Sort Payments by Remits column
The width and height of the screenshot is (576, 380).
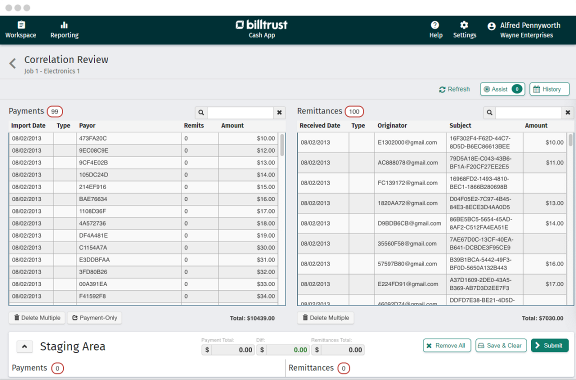tap(194, 126)
